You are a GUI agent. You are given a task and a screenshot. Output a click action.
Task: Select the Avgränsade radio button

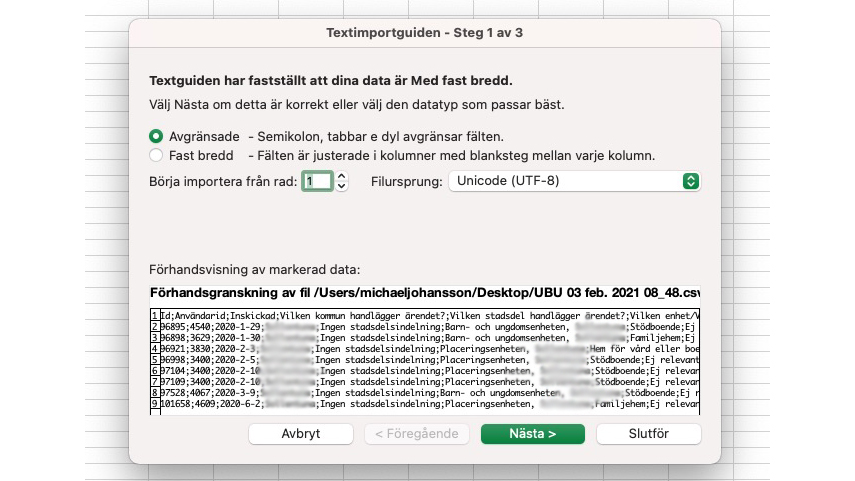click(x=156, y=136)
